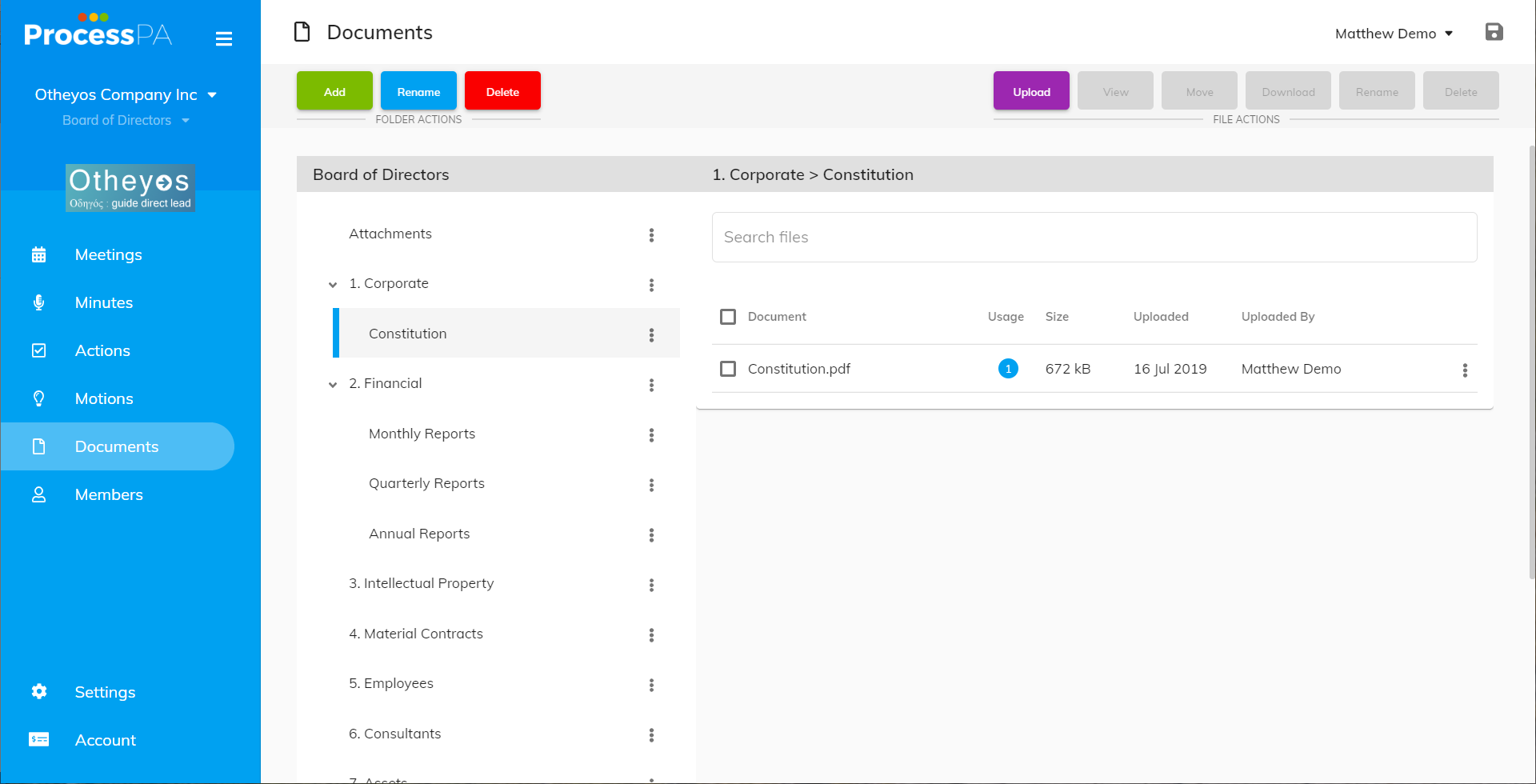Click the green Add folder button
Viewport: 1536px width, 784px height.
[x=334, y=91]
